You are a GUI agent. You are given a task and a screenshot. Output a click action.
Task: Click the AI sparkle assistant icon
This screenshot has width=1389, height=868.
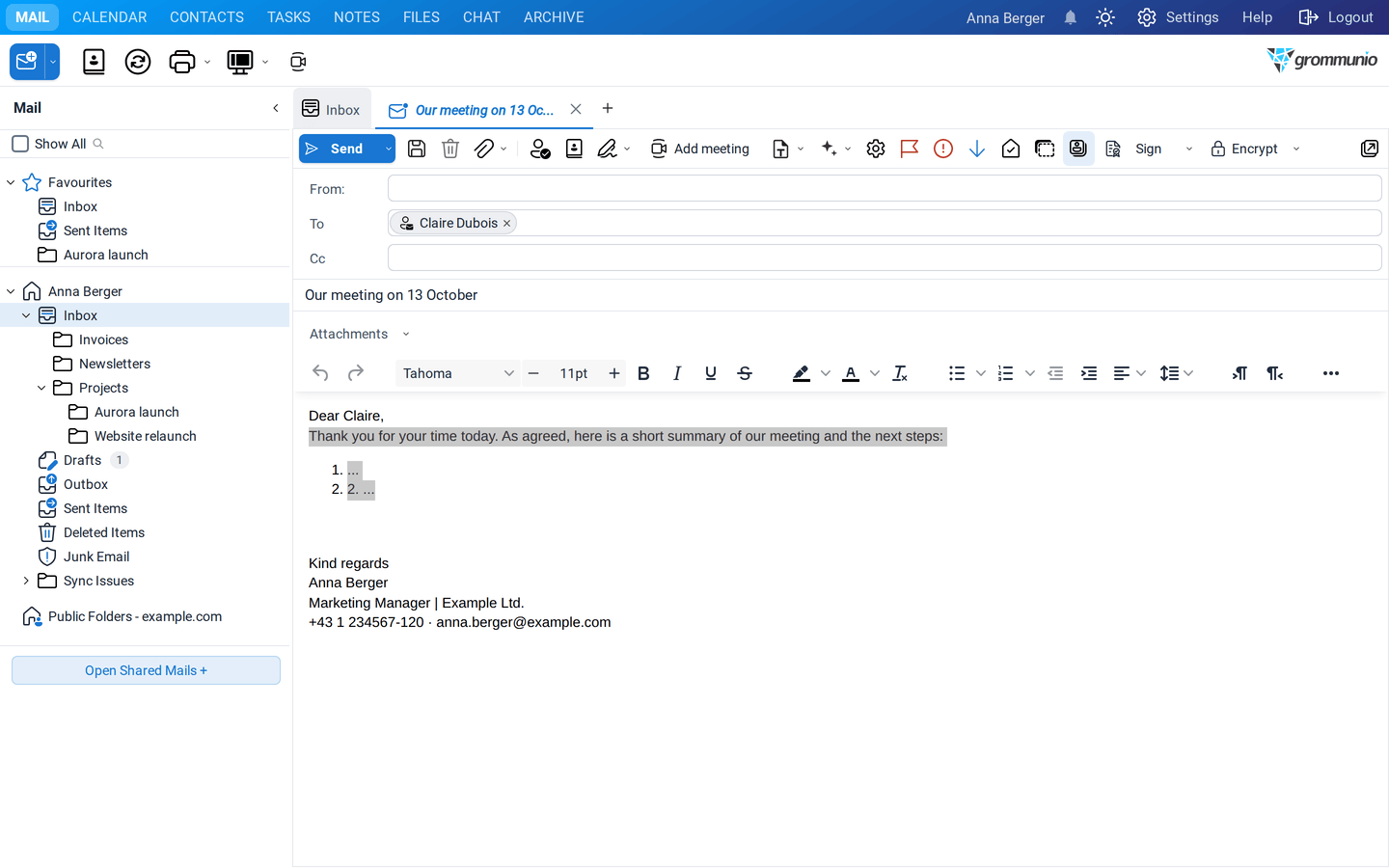(x=830, y=149)
